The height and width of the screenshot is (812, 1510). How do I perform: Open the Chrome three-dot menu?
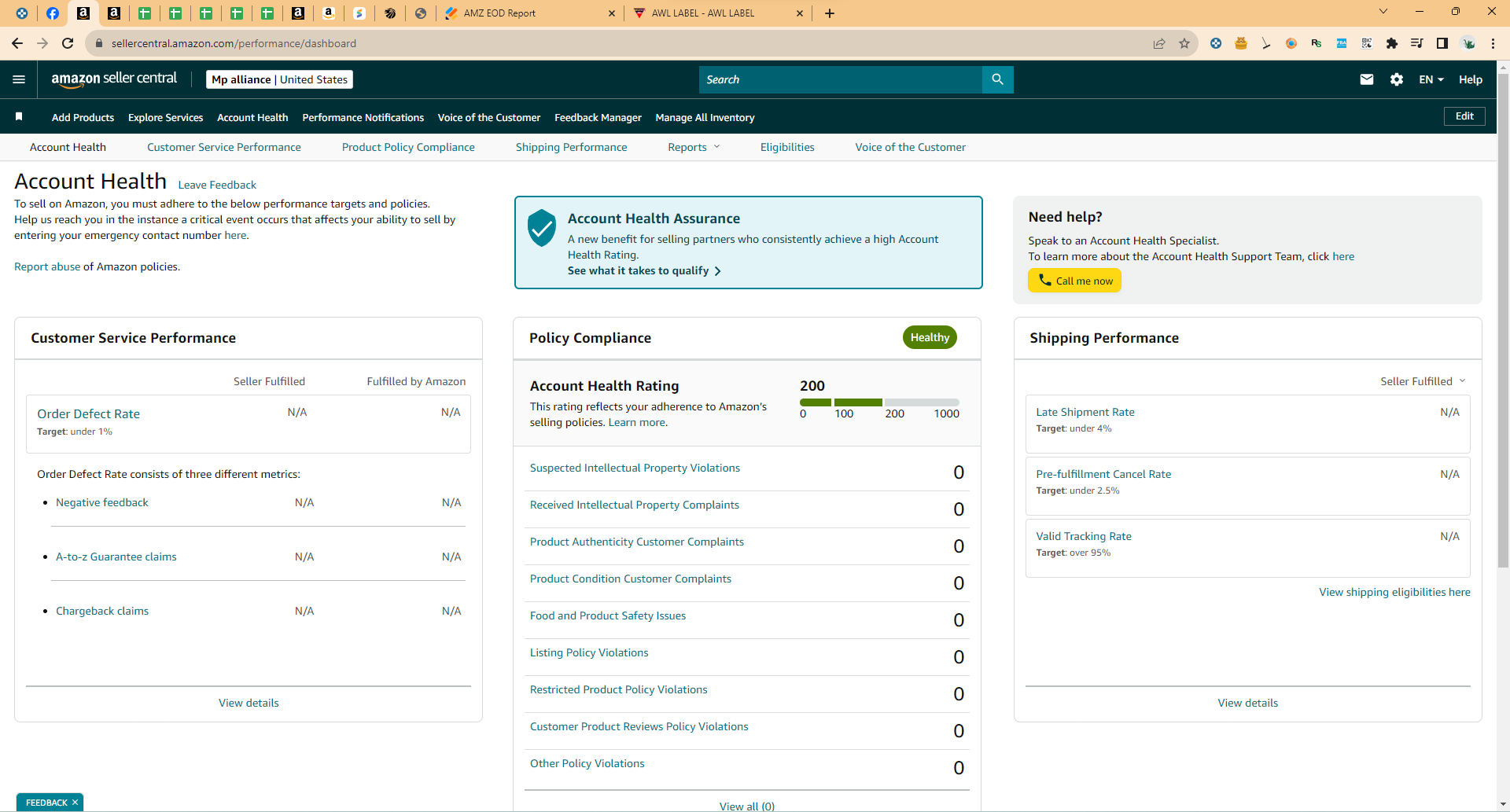1493,43
